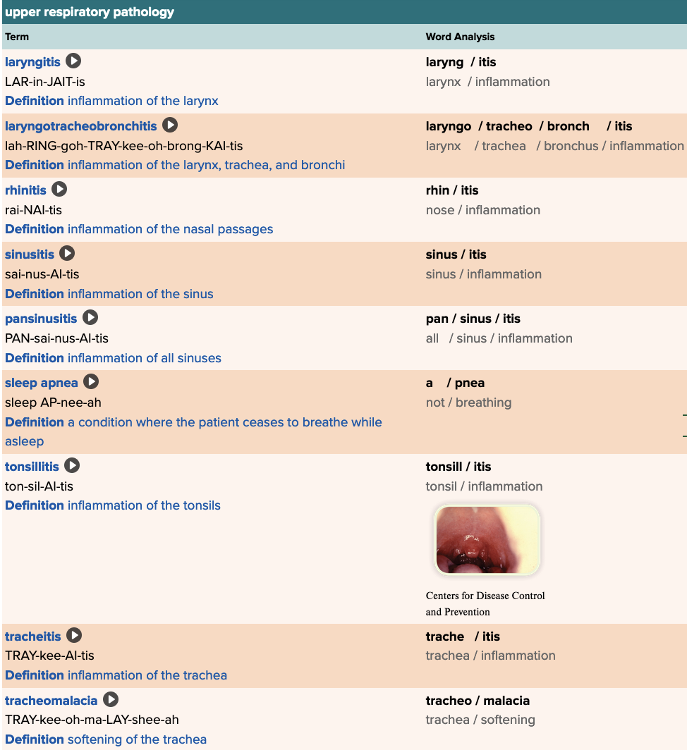This screenshot has height=750, width=687.
Task: Open the tonsillitis throat photo
Action: coord(487,540)
